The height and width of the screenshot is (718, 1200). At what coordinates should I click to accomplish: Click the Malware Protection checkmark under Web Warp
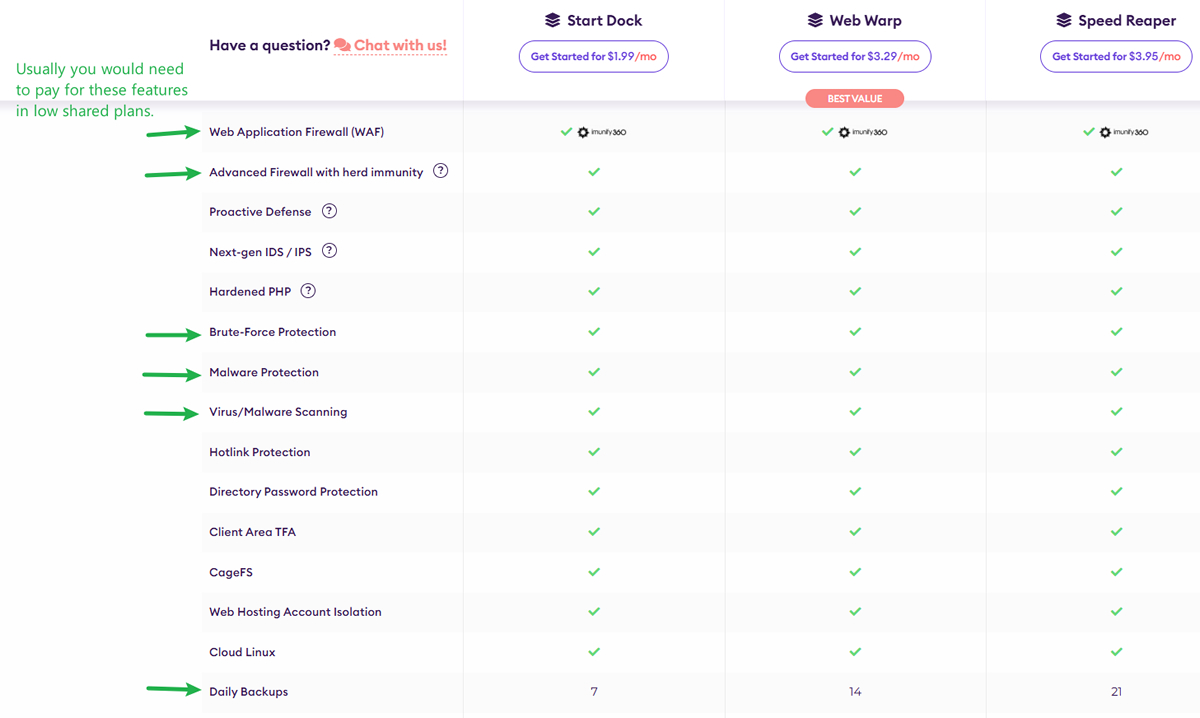(854, 372)
